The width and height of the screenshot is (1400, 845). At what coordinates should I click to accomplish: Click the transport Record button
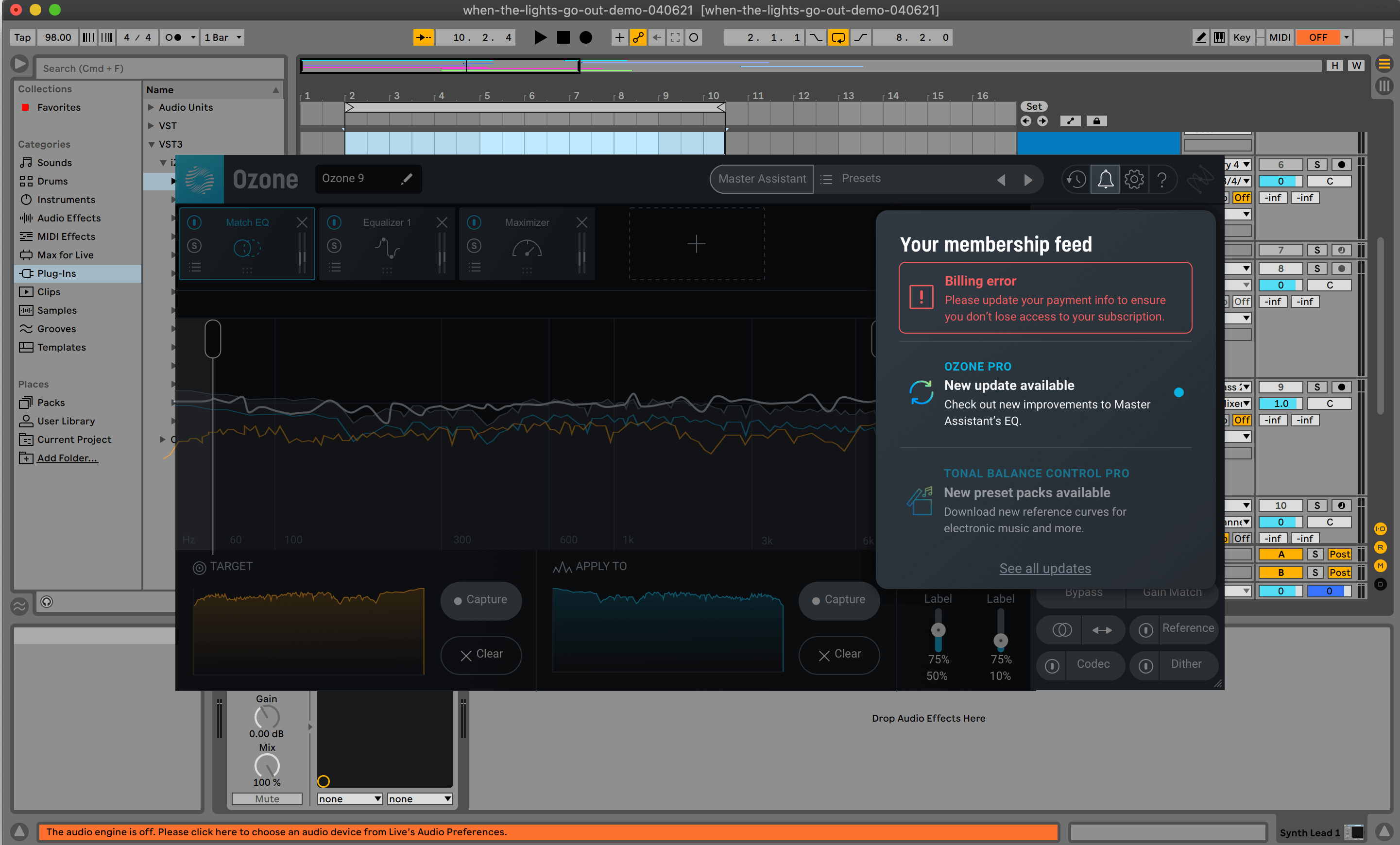coord(586,37)
